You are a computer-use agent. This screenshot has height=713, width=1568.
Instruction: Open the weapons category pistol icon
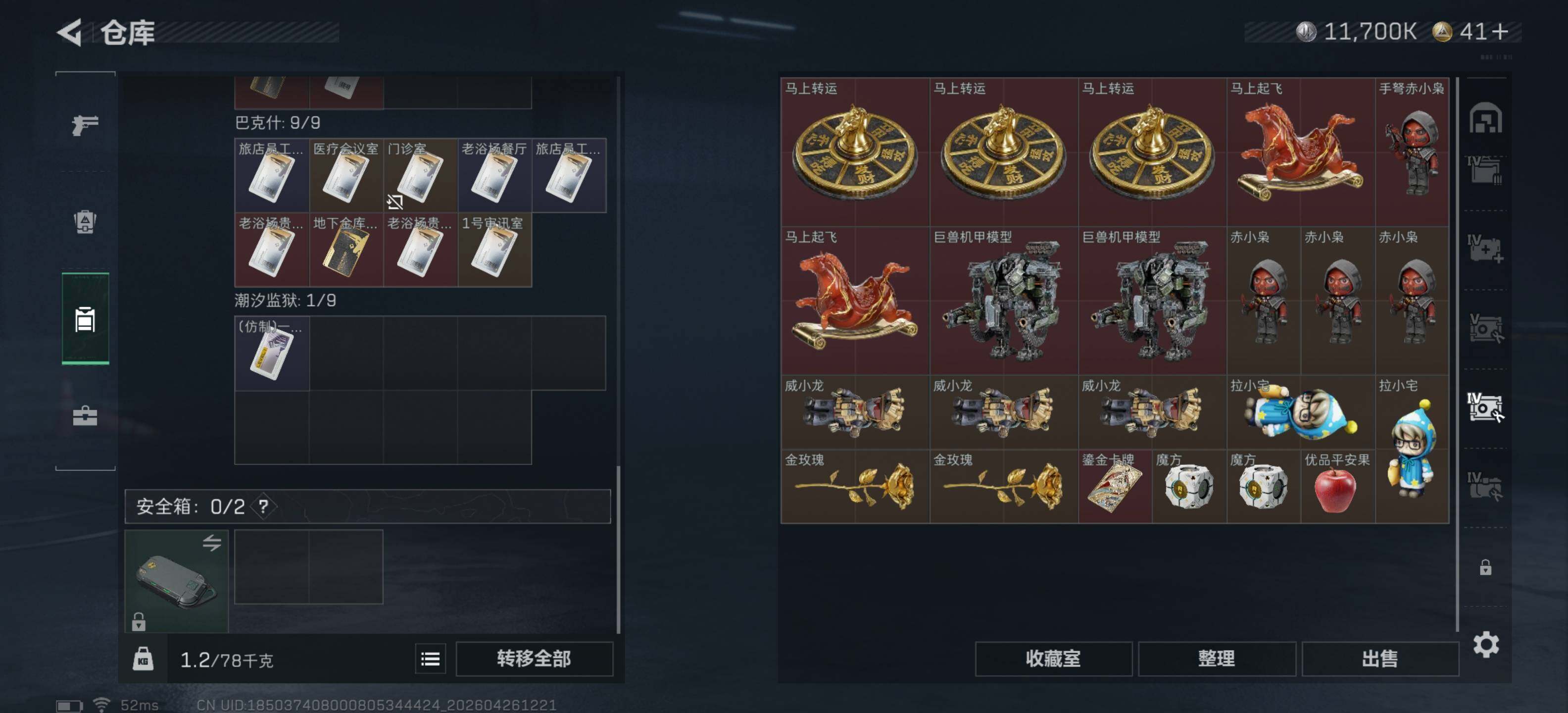tap(85, 125)
